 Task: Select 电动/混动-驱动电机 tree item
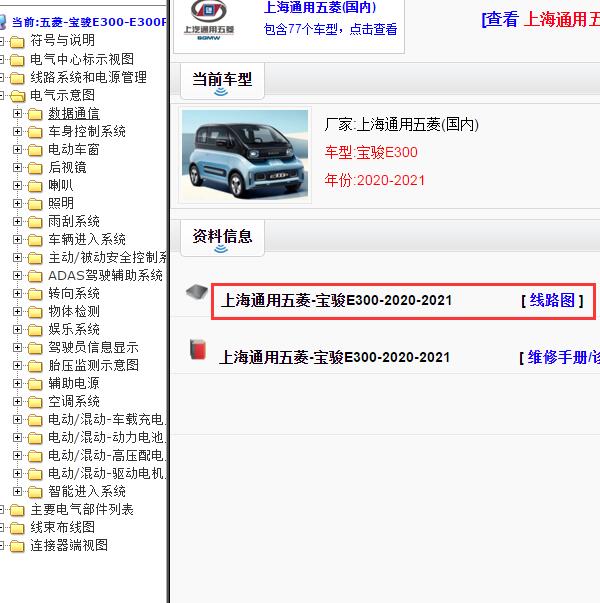click(x=107, y=473)
